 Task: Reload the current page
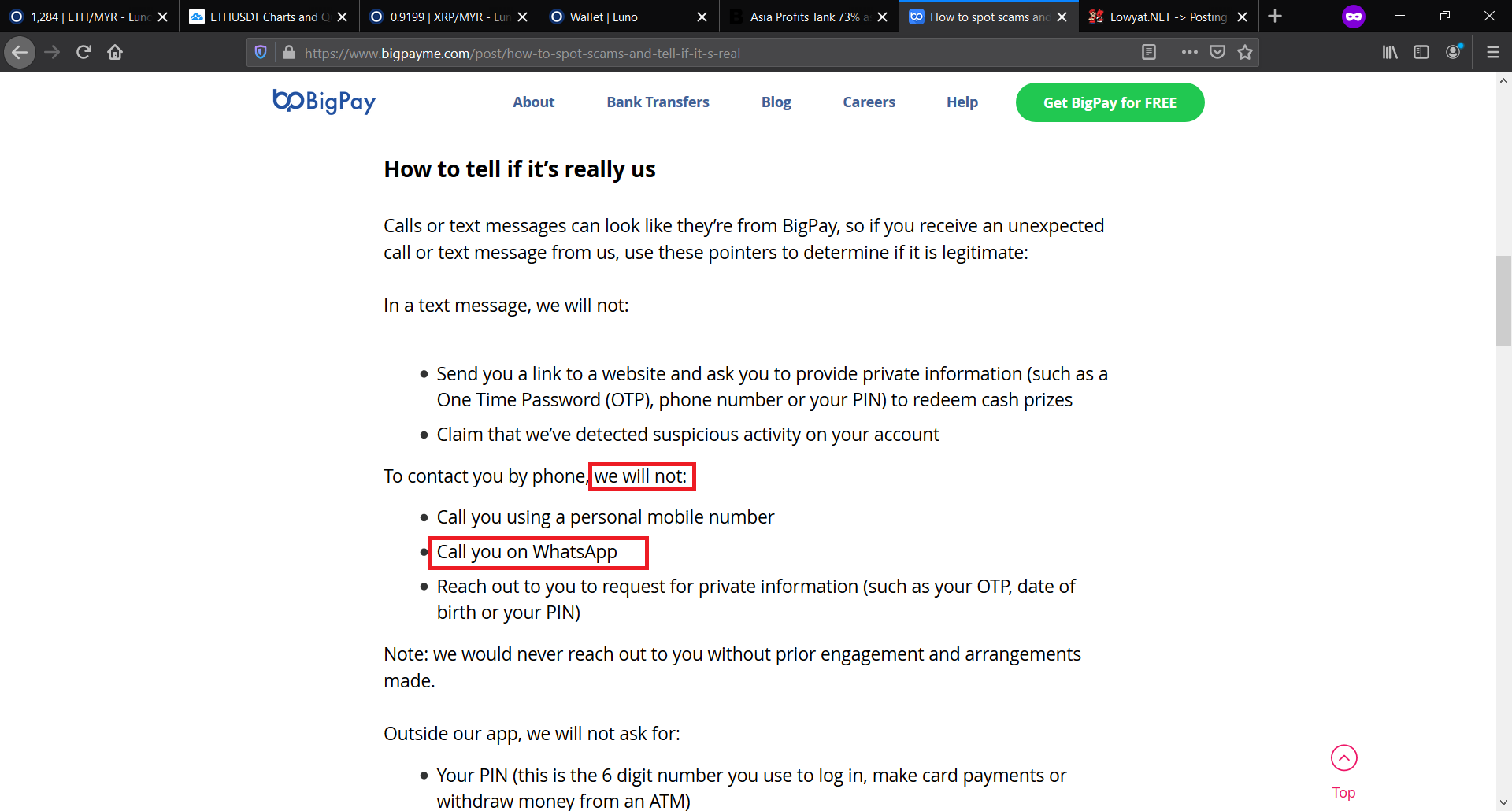[83, 53]
